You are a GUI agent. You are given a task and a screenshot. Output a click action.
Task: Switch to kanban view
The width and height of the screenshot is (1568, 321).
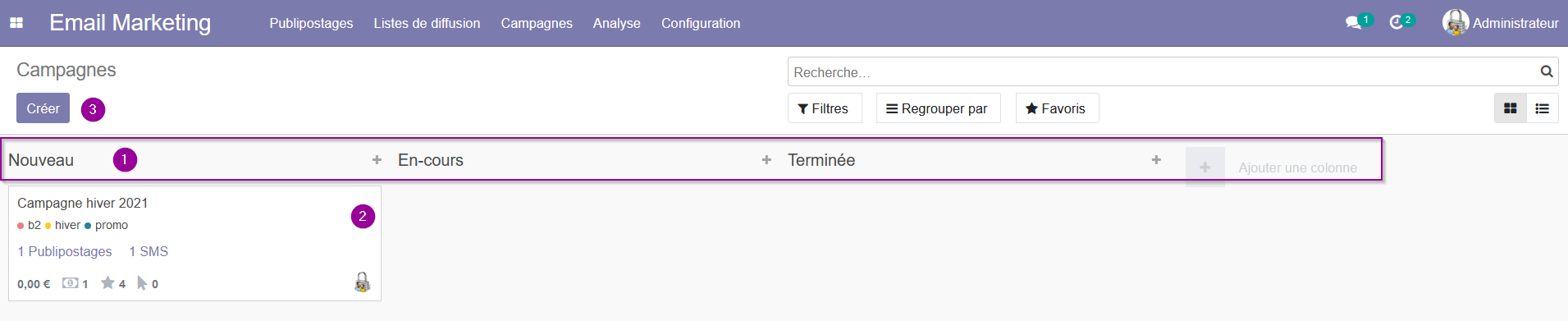pyautogui.click(x=1510, y=108)
